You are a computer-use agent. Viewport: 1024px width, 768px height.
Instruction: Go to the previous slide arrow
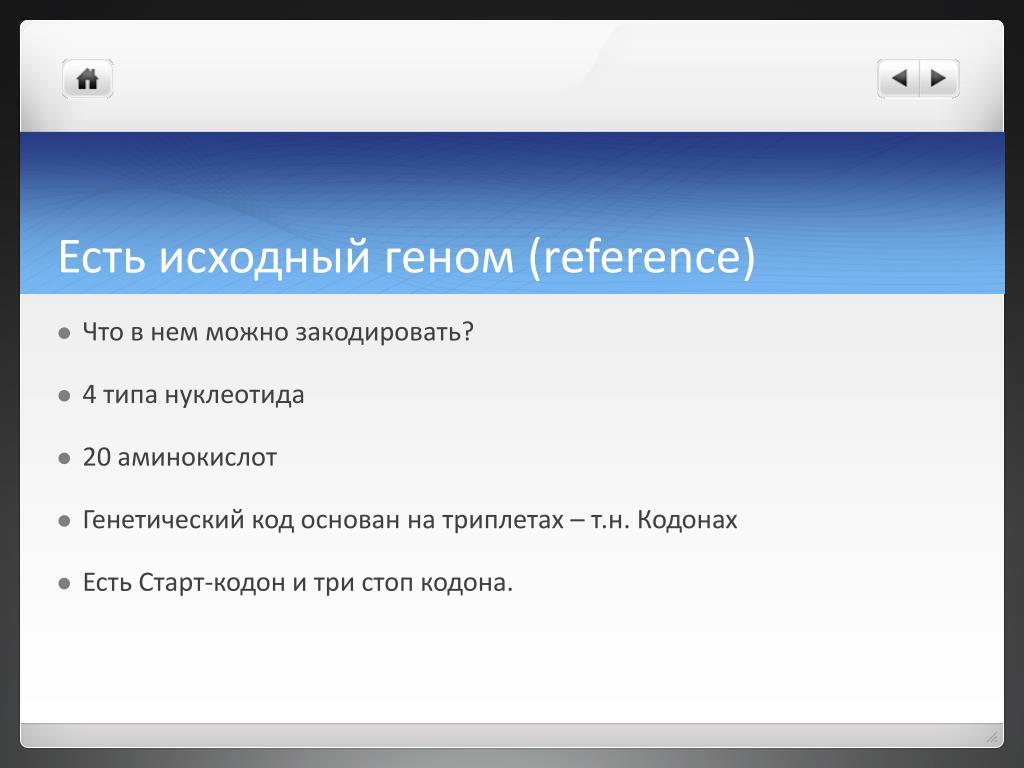click(898, 78)
